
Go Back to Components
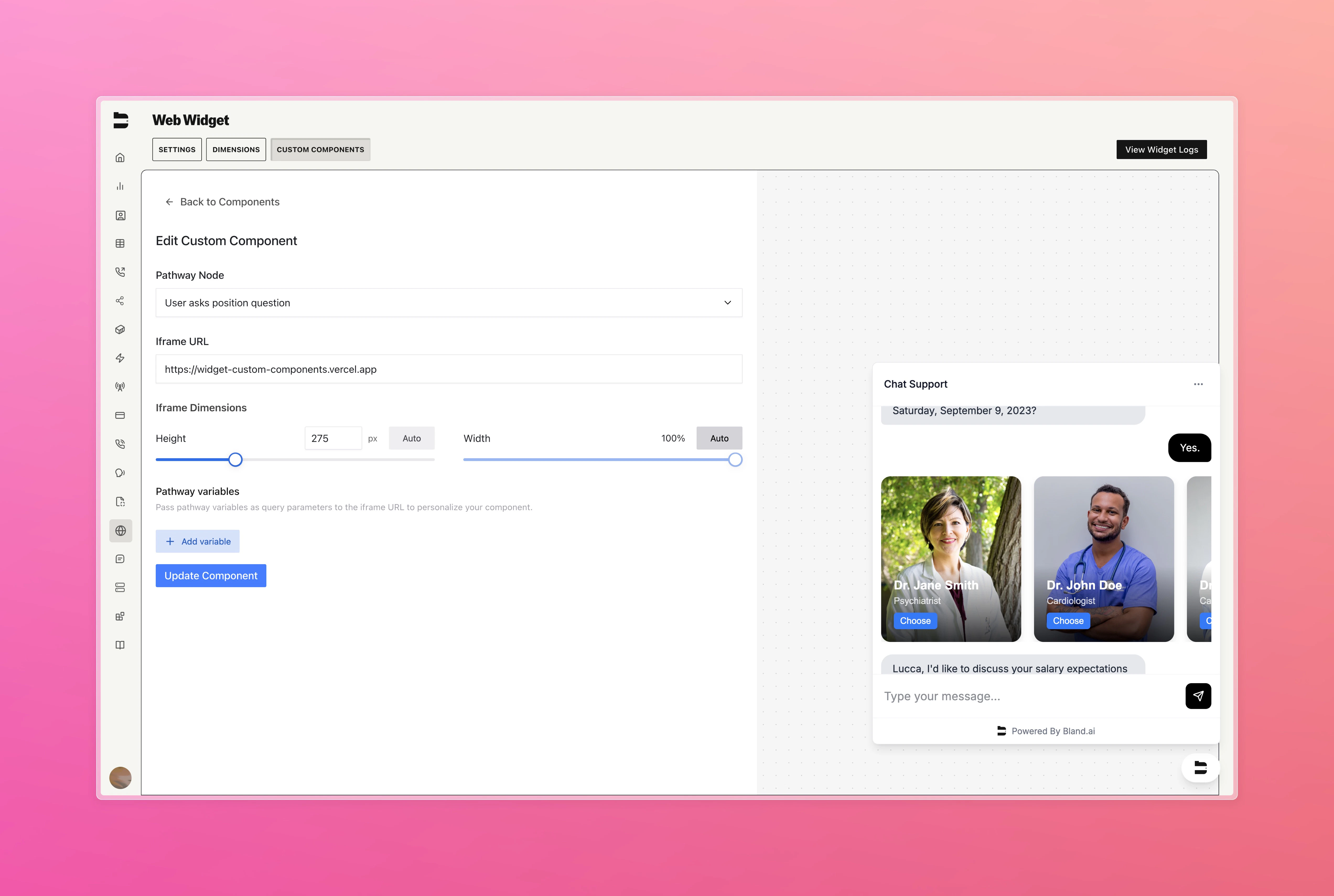pos(222,202)
